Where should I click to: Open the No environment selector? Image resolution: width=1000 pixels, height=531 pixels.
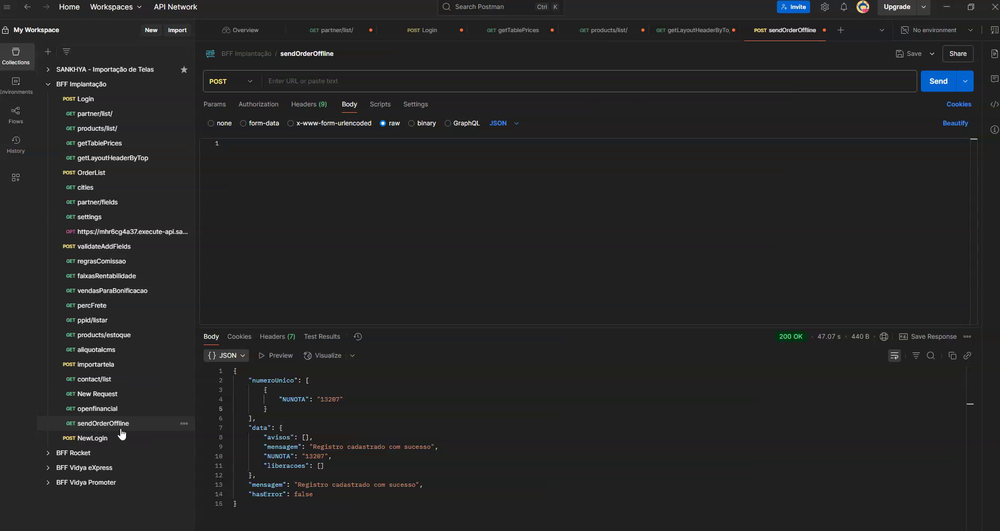(937, 30)
